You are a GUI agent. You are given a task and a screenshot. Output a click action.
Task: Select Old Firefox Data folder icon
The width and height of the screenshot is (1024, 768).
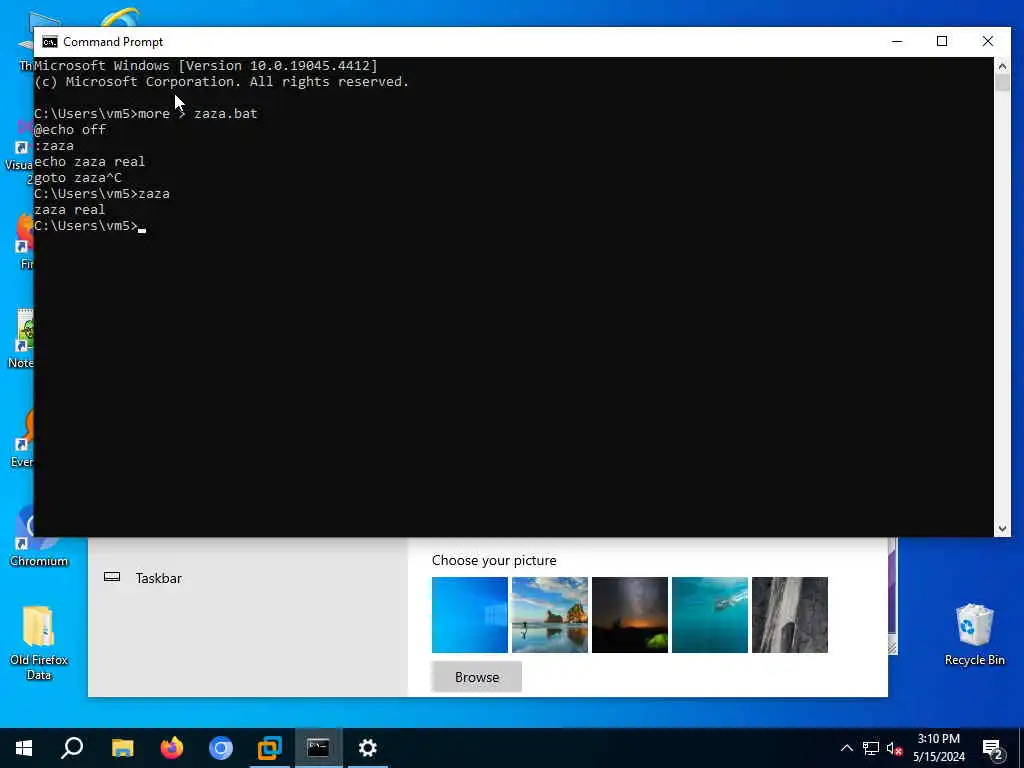tap(39, 643)
